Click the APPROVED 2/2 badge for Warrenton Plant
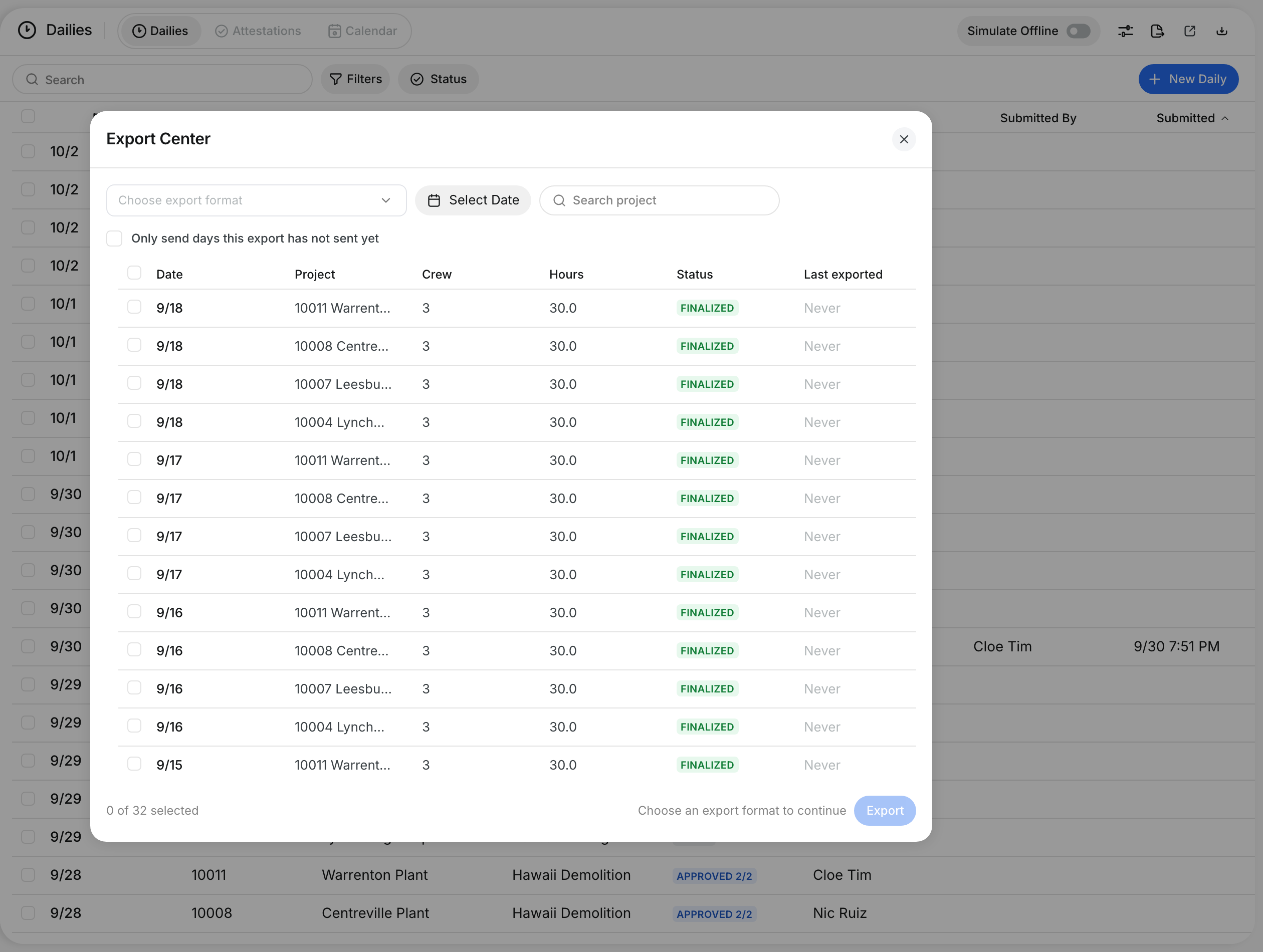Image resolution: width=1263 pixels, height=952 pixels. (714, 875)
